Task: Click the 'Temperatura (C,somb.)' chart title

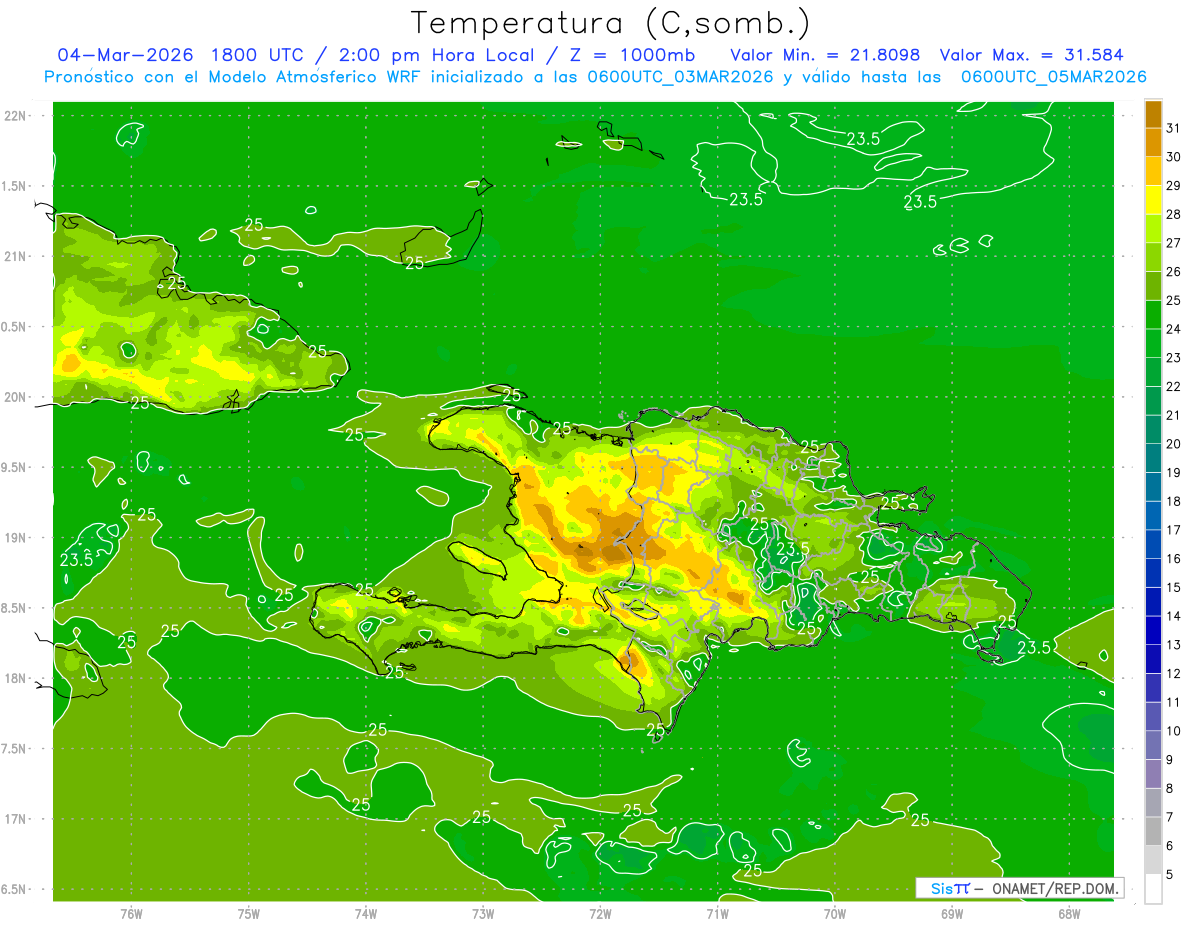Action: [x=611, y=23]
